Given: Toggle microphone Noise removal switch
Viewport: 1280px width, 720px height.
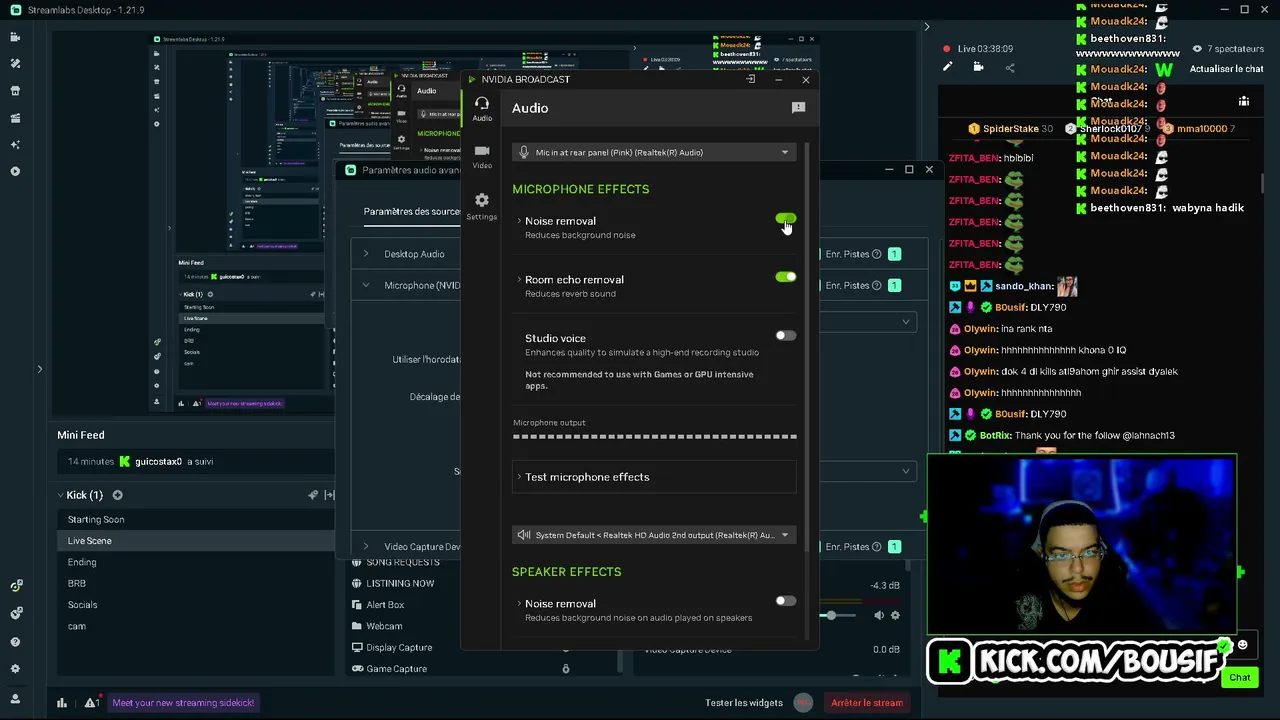Looking at the screenshot, I should (x=786, y=219).
